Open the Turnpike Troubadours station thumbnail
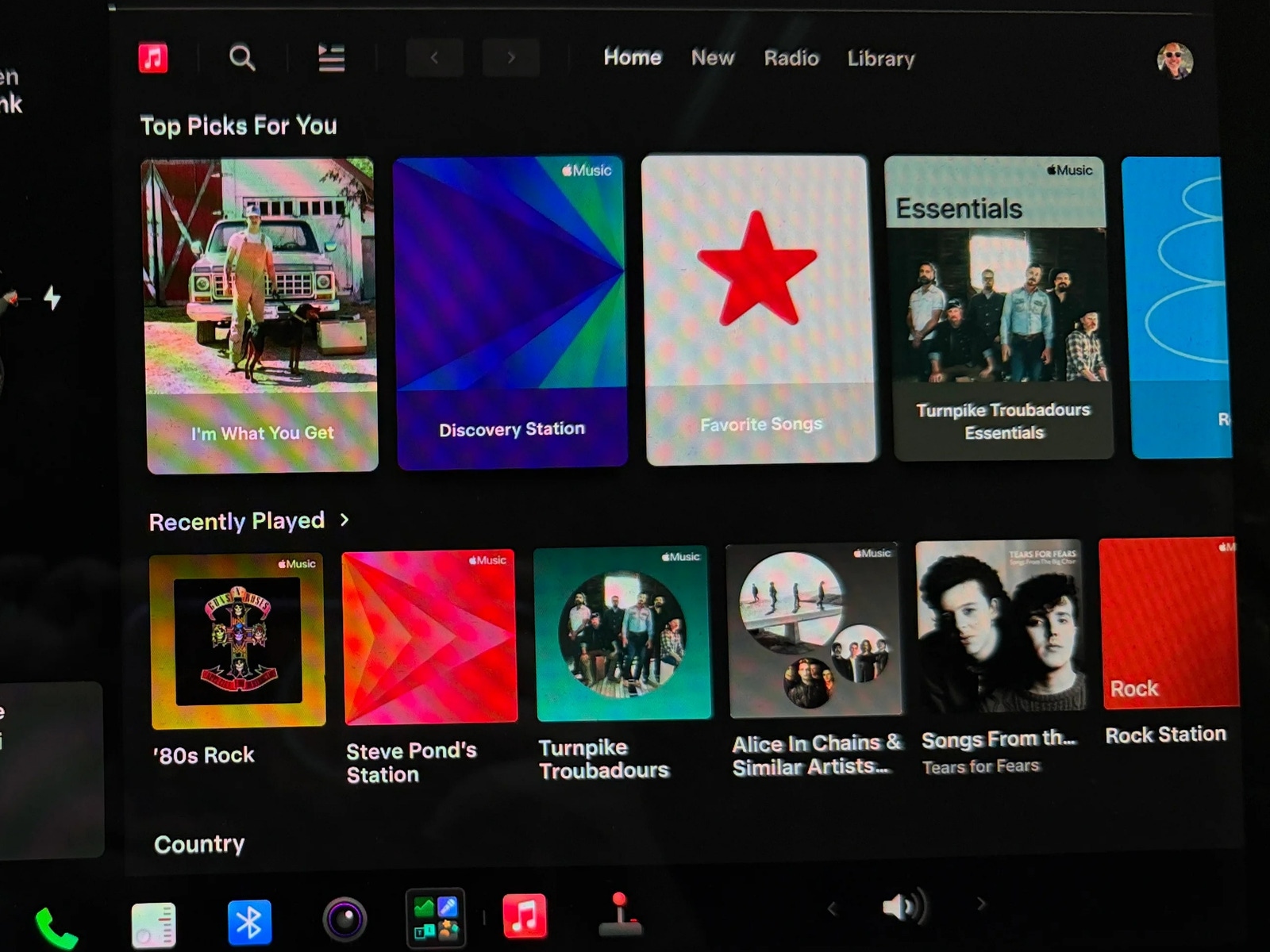Viewport: 1270px width, 952px height. click(623, 634)
